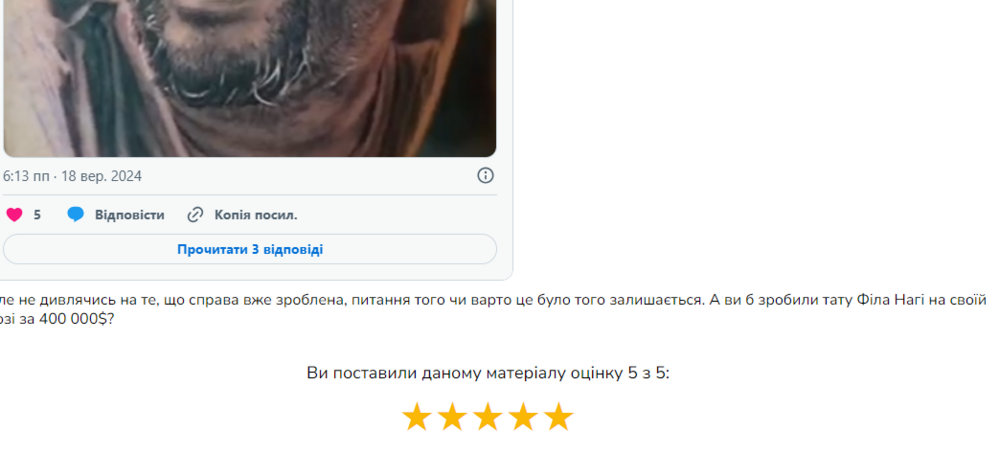This screenshot has width=1000, height=454.
Task: Open the date 18 вер. 2024 link
Action: click(x=101, y=176)
